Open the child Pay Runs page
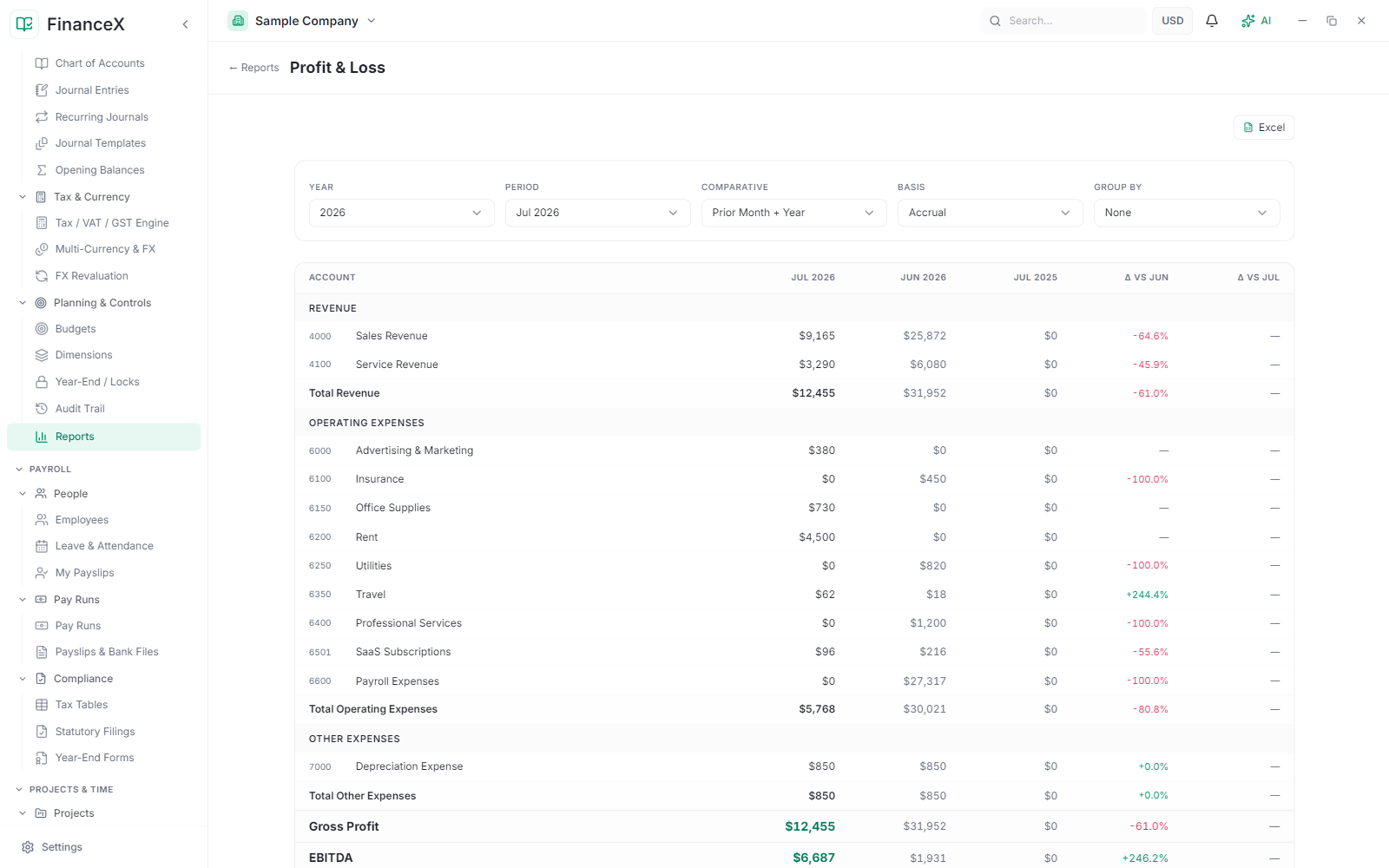1389x868 pixels. tap(78, 626)
